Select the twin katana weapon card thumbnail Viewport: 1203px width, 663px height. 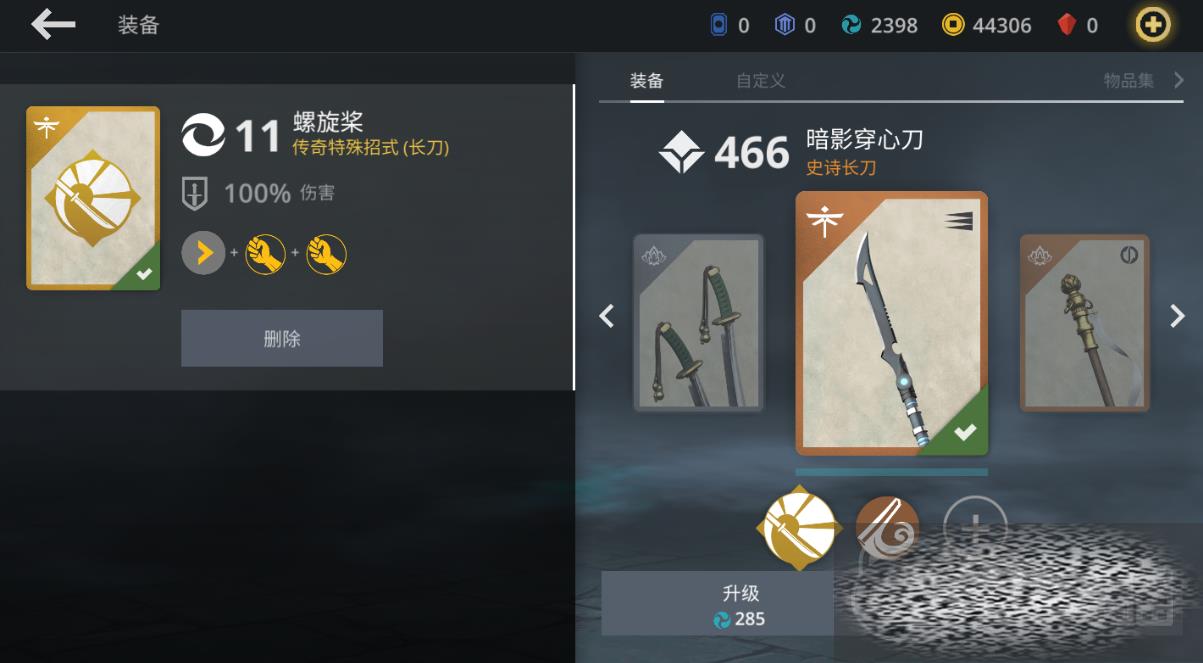point(699,323)
